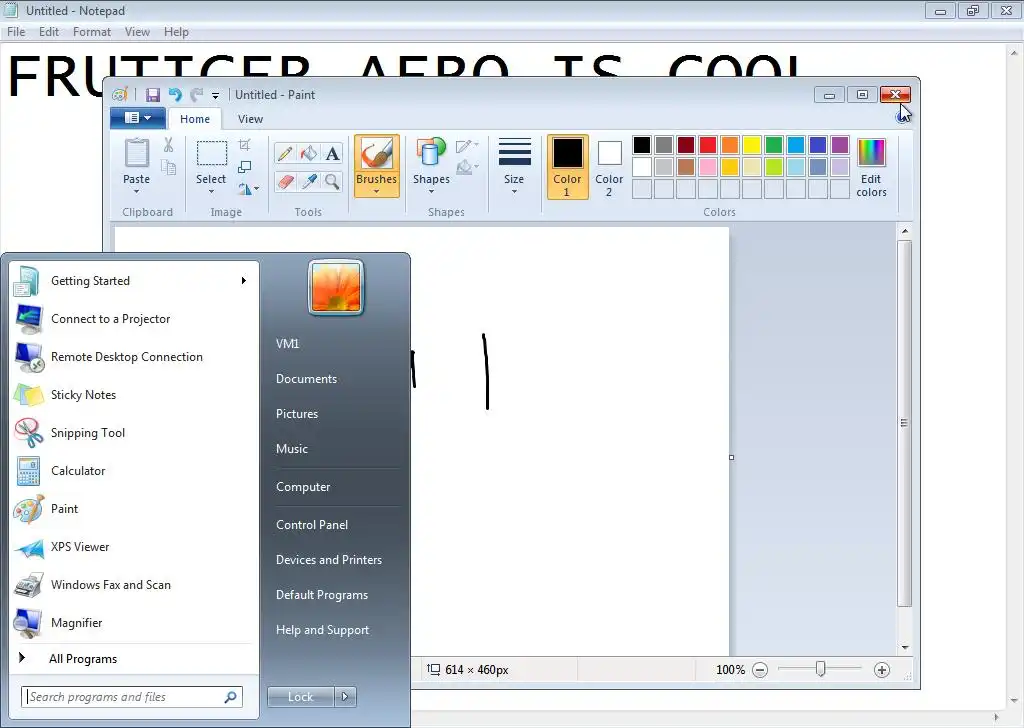Switch to the Home tab in Paint
The image size is (1024, 728).
point(195,119)
